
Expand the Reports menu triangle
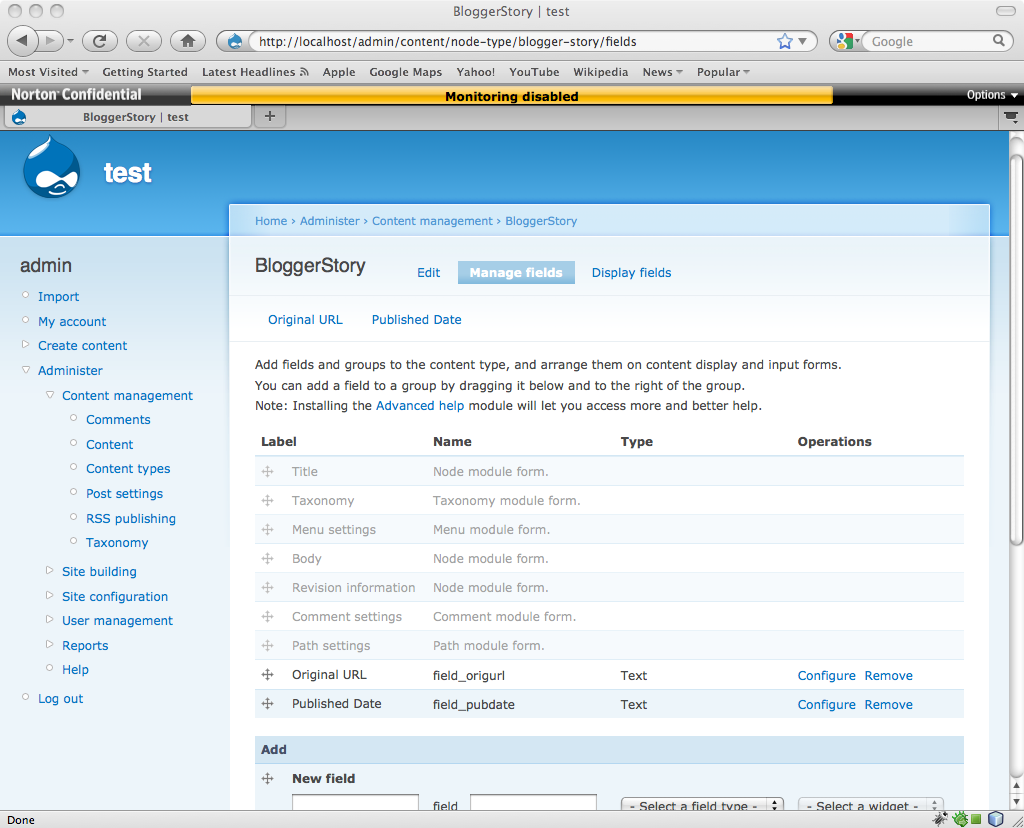tap(50, 644)
